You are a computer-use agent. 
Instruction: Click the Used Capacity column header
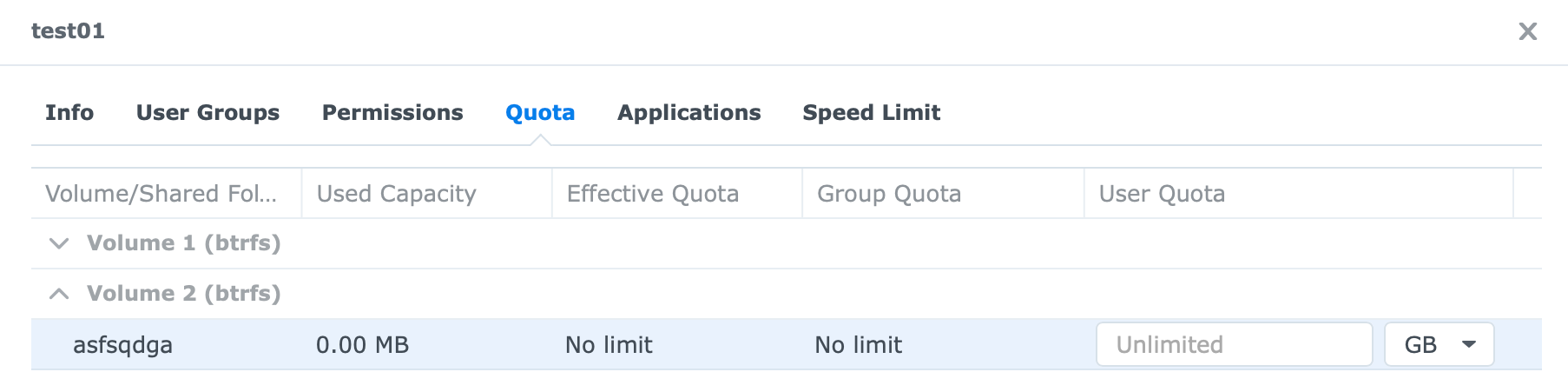(x=397, y=194)
